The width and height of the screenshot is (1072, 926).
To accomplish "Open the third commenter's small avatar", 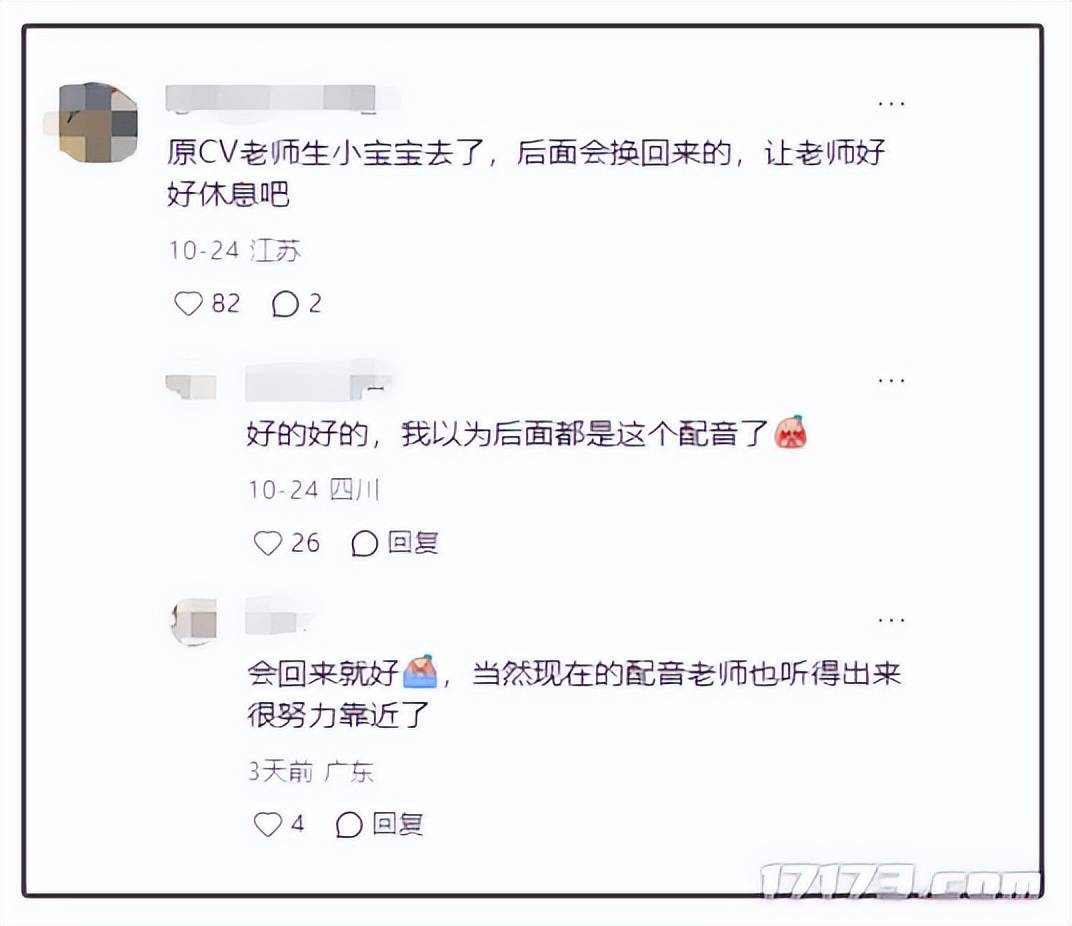I will click(193, 622).
